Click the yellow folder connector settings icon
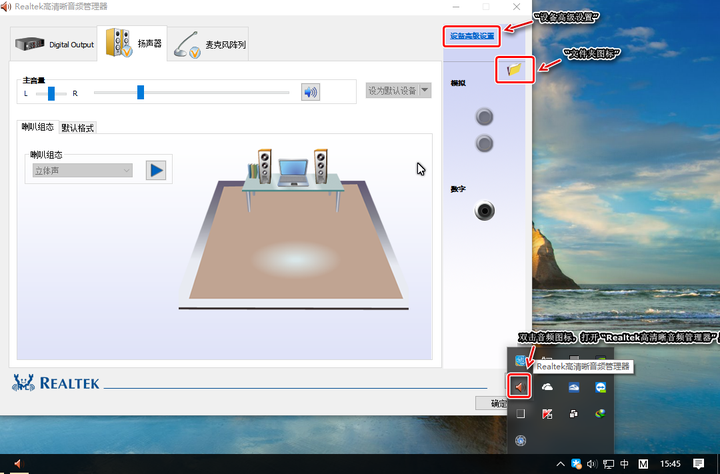The width and height of the screenshot is (720, 474). click(x=514, y=70)
